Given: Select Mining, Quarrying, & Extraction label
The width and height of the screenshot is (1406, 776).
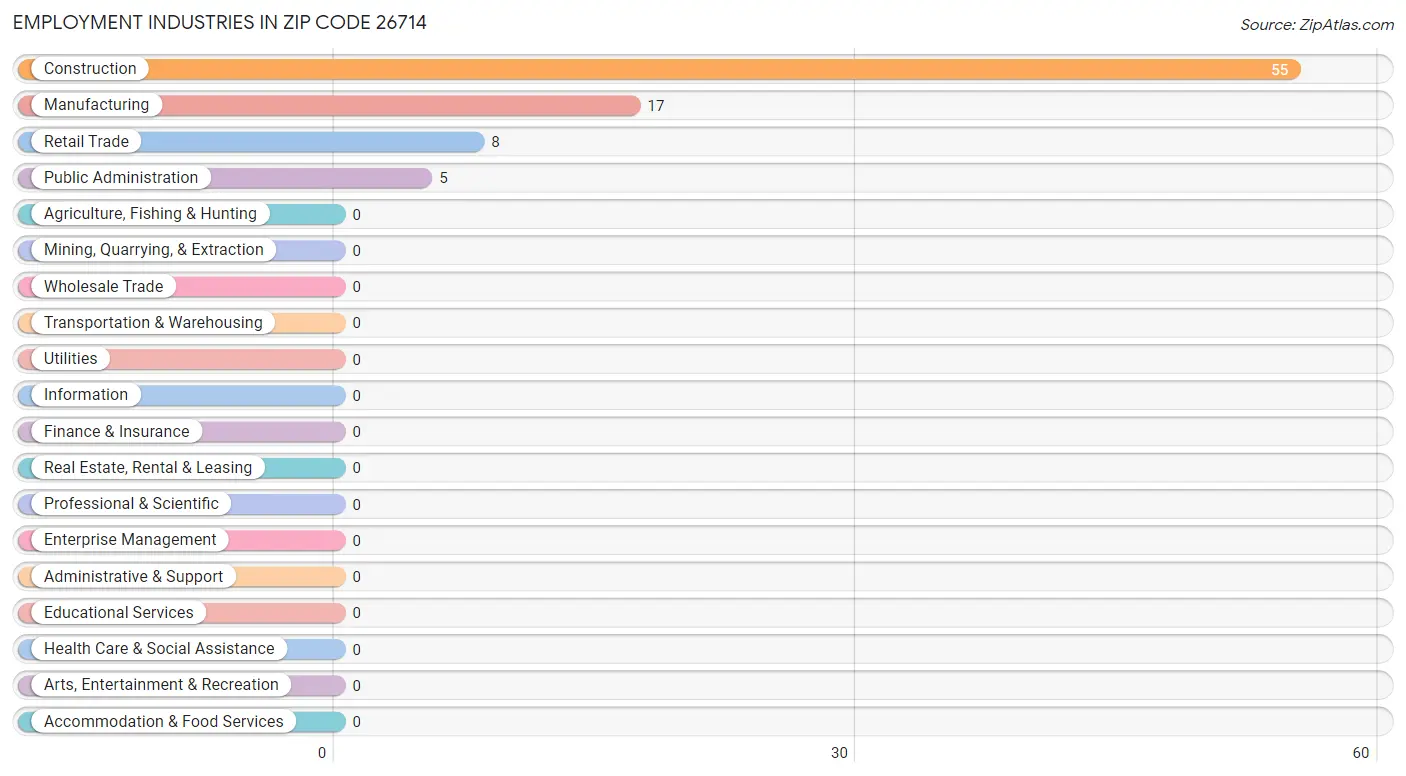Looking at the screenshot, I should coord(154,250).
